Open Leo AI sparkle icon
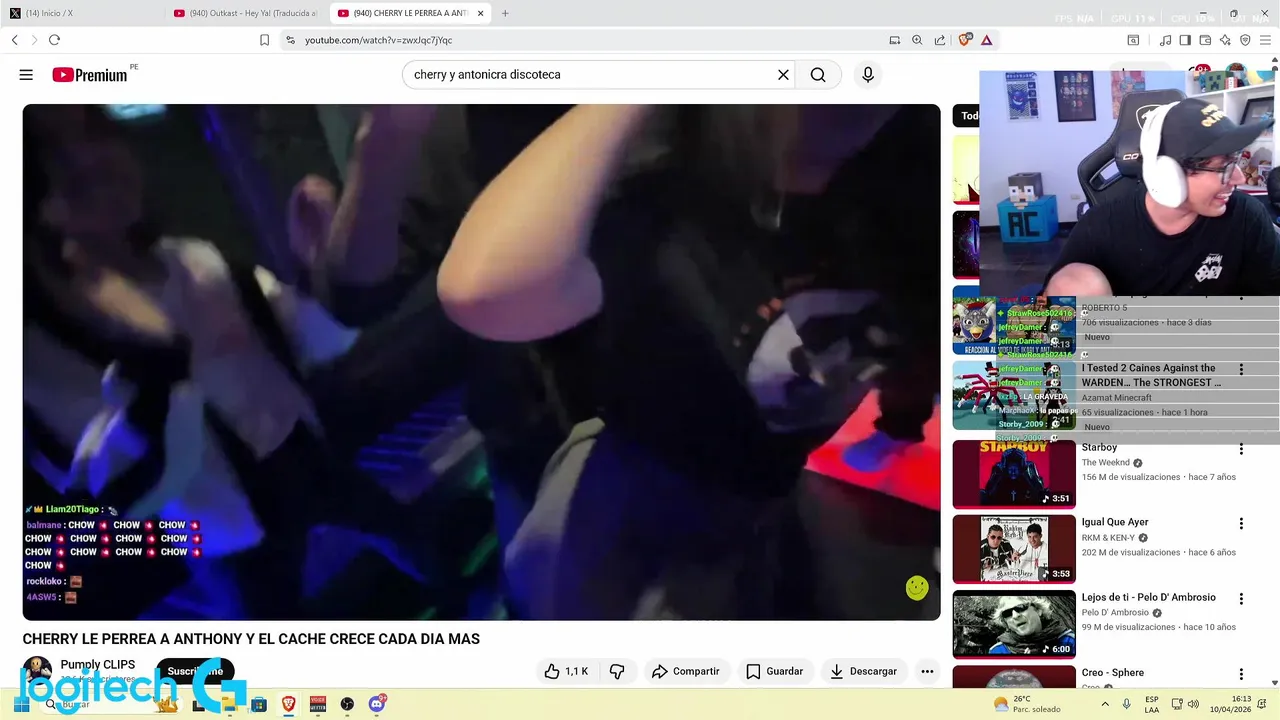This screenshot has width=1280, height=720. pos(1225,40)
